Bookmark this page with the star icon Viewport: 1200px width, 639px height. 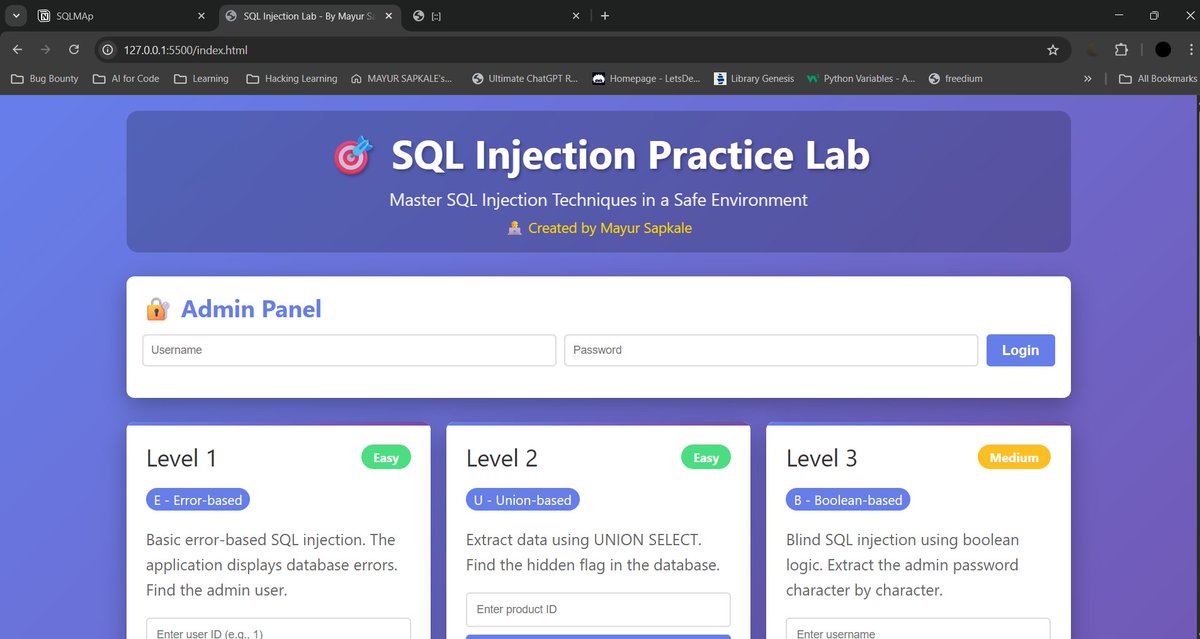(x=1052, y=49)
